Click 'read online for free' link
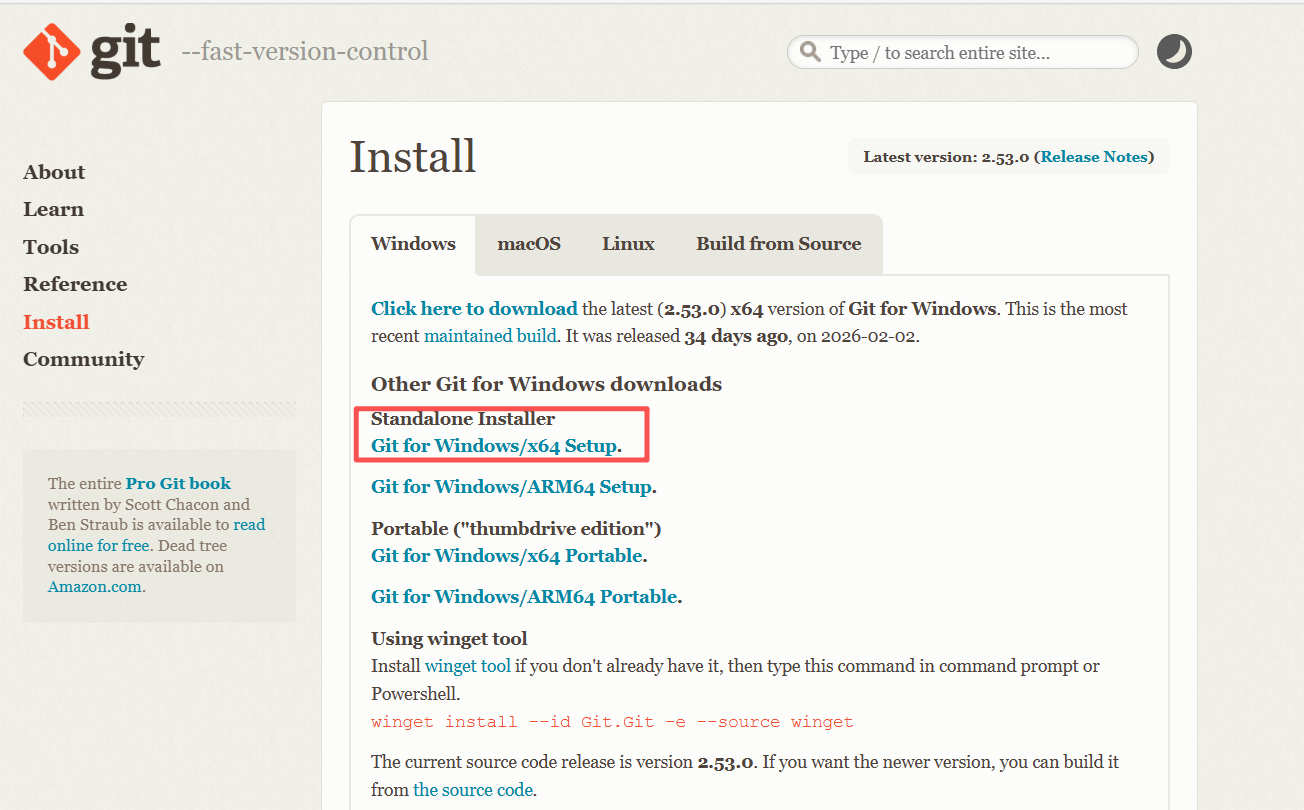 coord(157,535)
